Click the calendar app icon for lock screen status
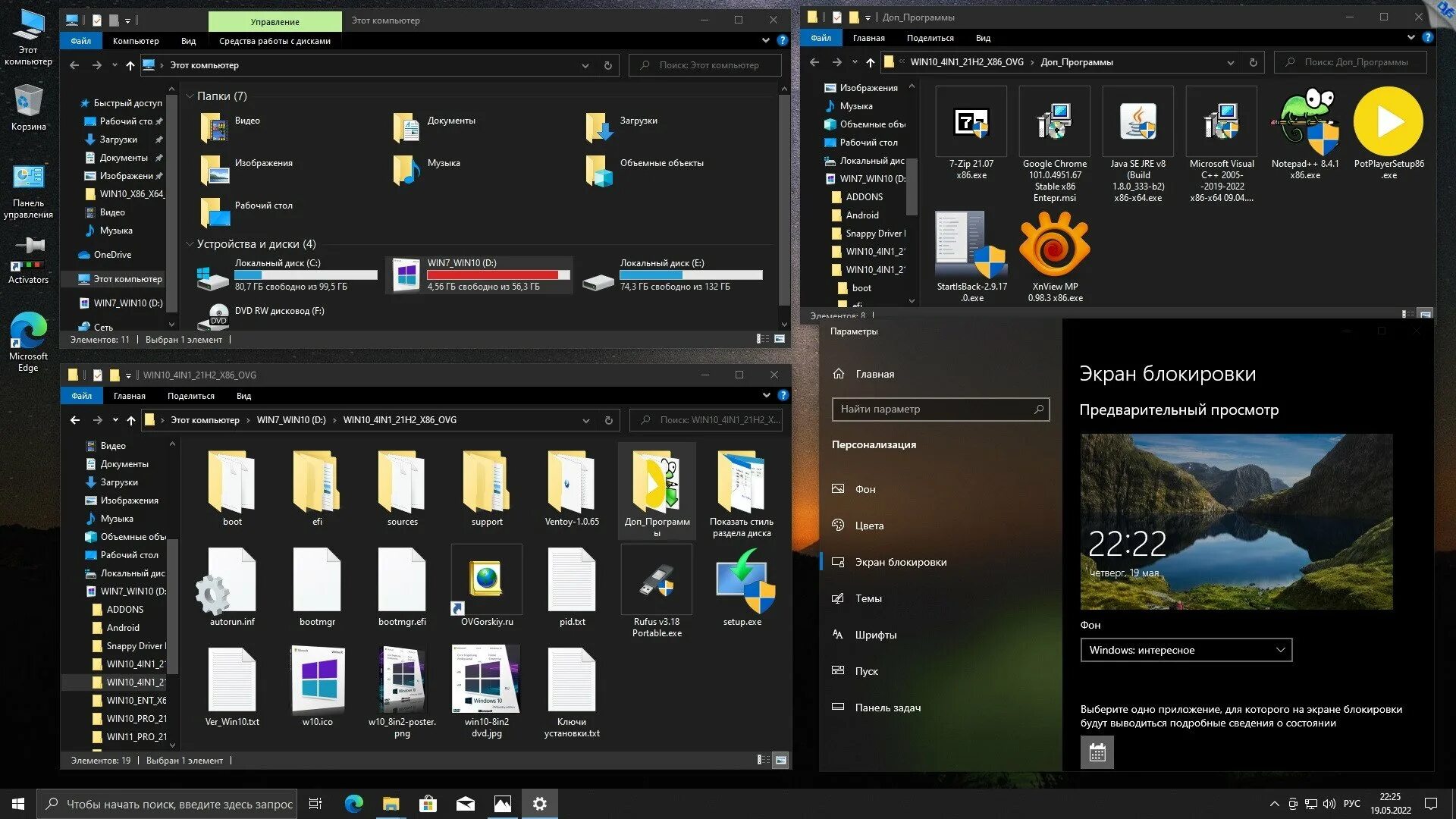 point(1097,752)
